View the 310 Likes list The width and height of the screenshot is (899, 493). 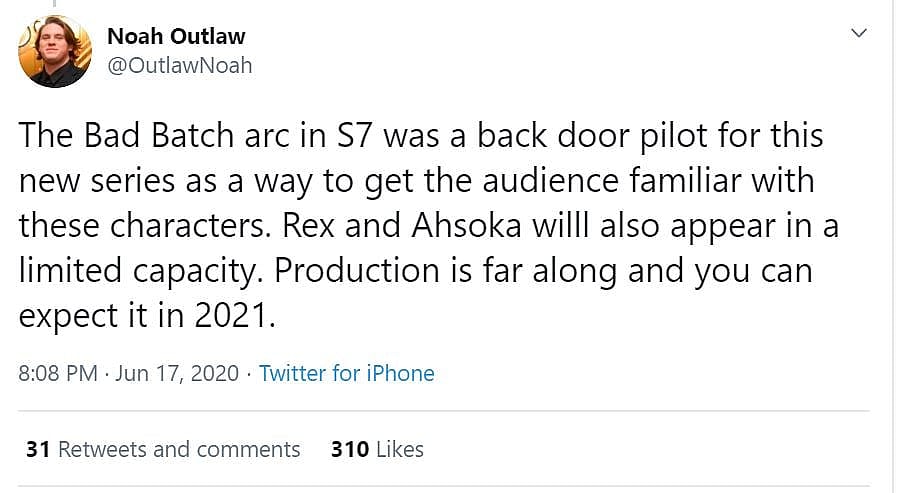(377, 449)
